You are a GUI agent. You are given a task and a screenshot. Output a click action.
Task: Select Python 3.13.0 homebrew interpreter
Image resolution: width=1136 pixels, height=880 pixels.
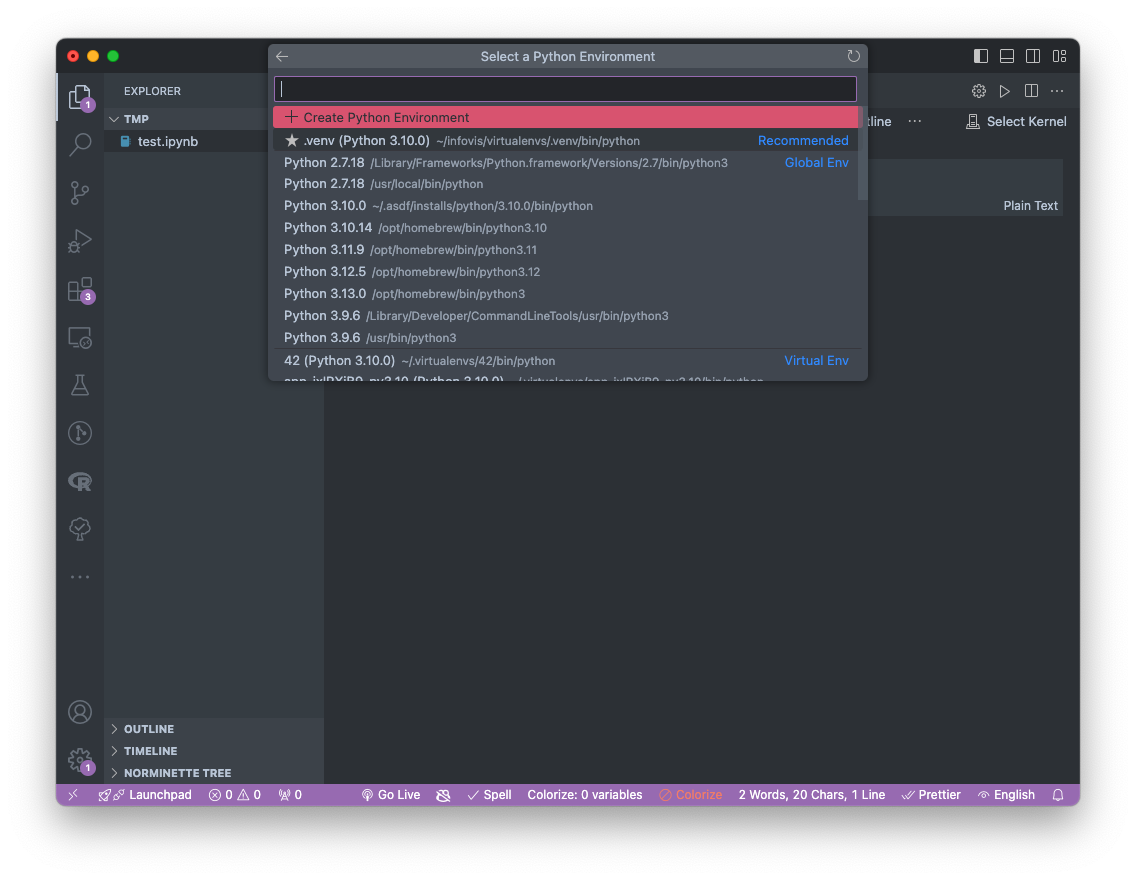pos(565,293)
